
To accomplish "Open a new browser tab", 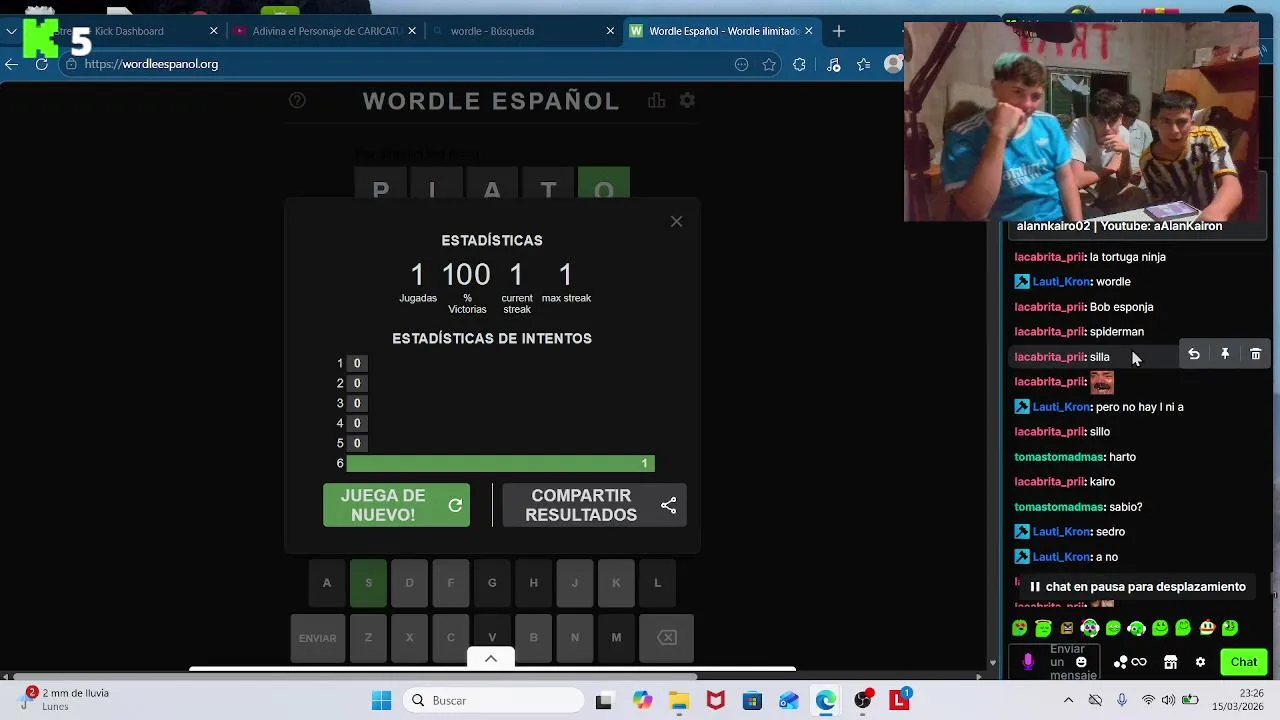I will [839, 31].
